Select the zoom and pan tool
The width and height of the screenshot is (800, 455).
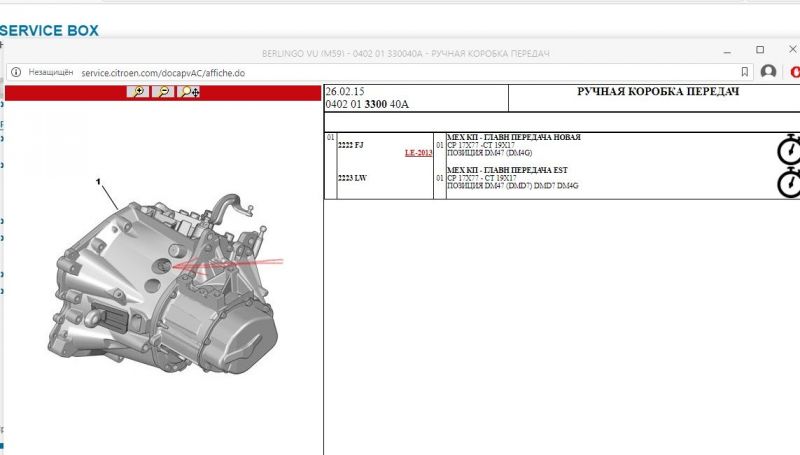point(190,92)
